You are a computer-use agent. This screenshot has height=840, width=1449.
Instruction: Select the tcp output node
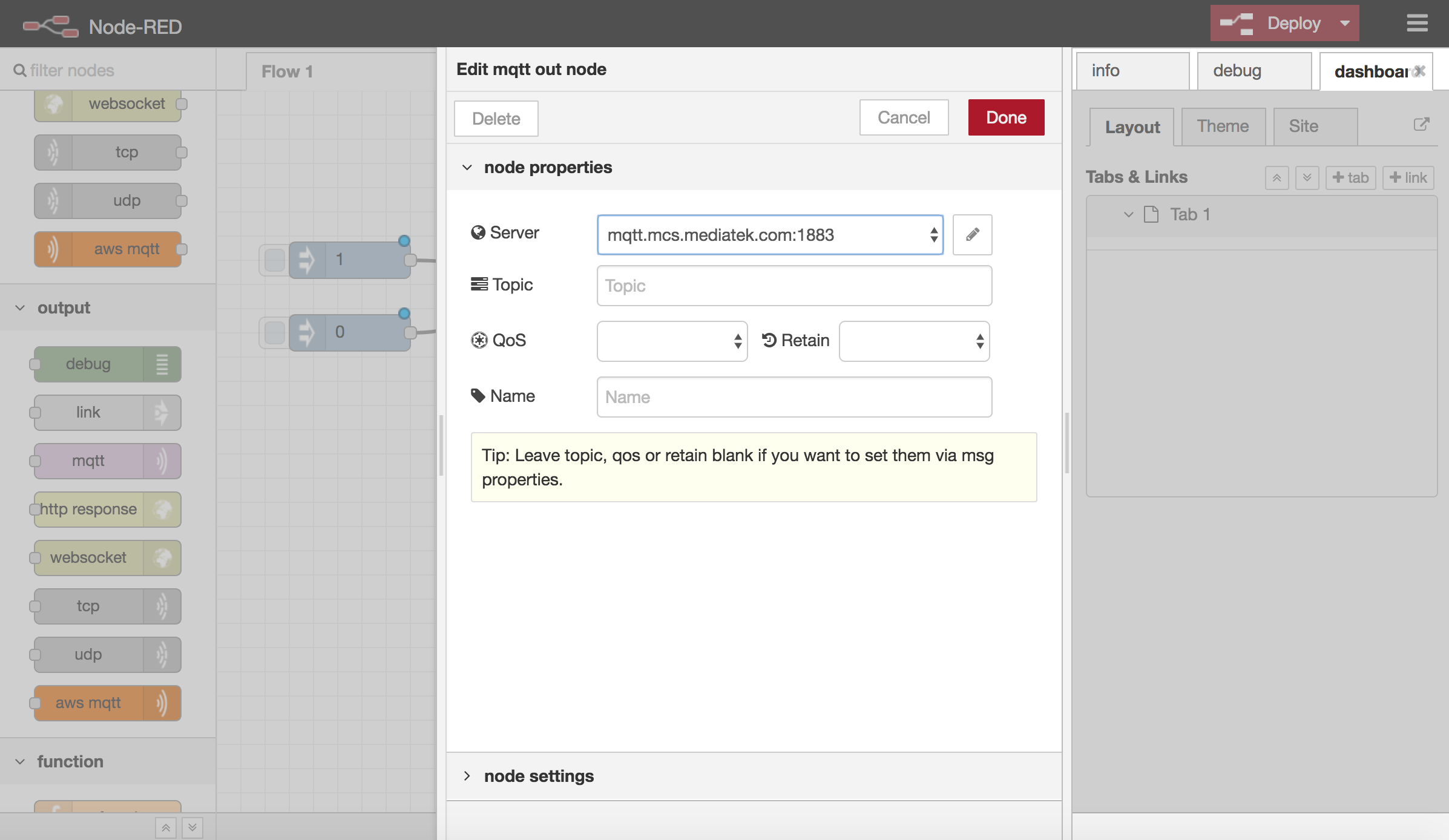click(x=108, y=606)
